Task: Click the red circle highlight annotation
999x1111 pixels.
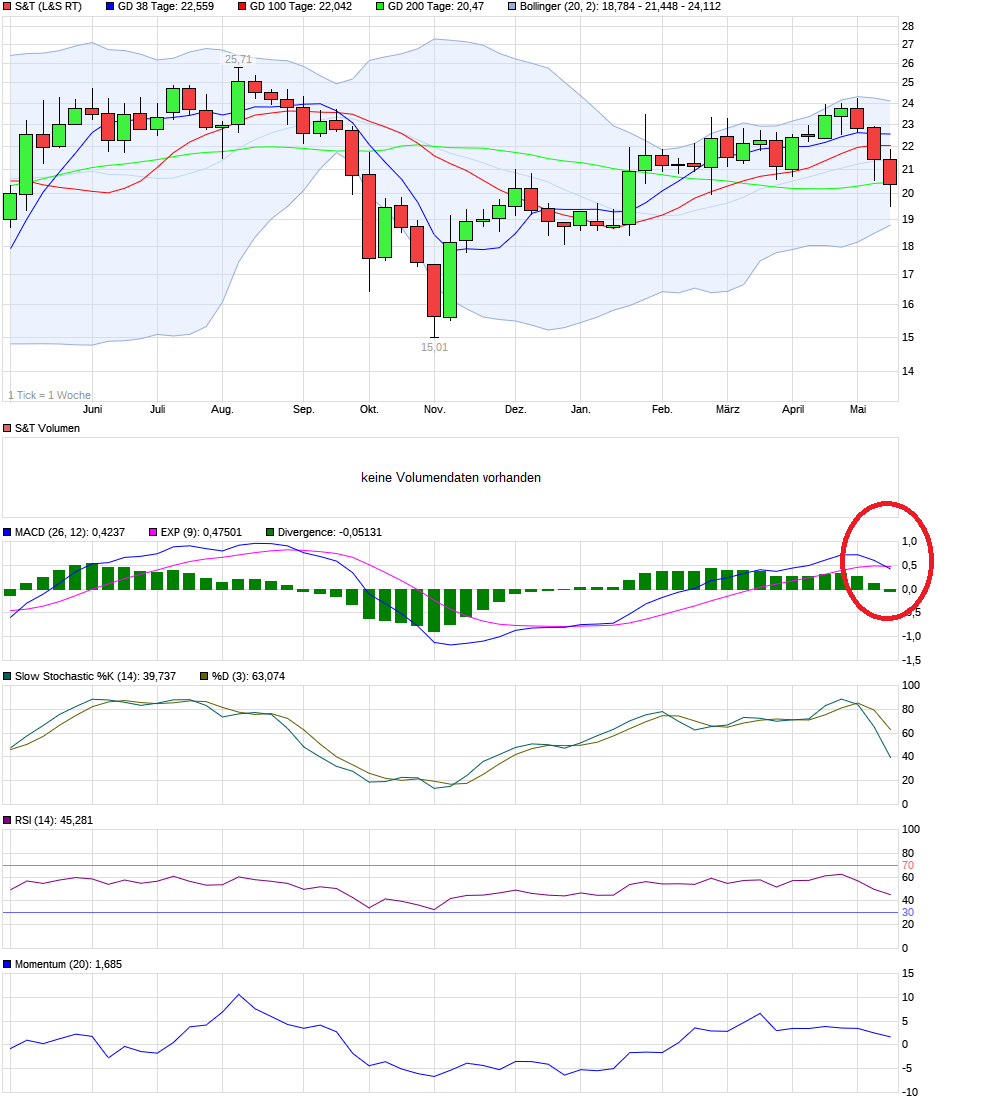Action: [x=886, y=561]
